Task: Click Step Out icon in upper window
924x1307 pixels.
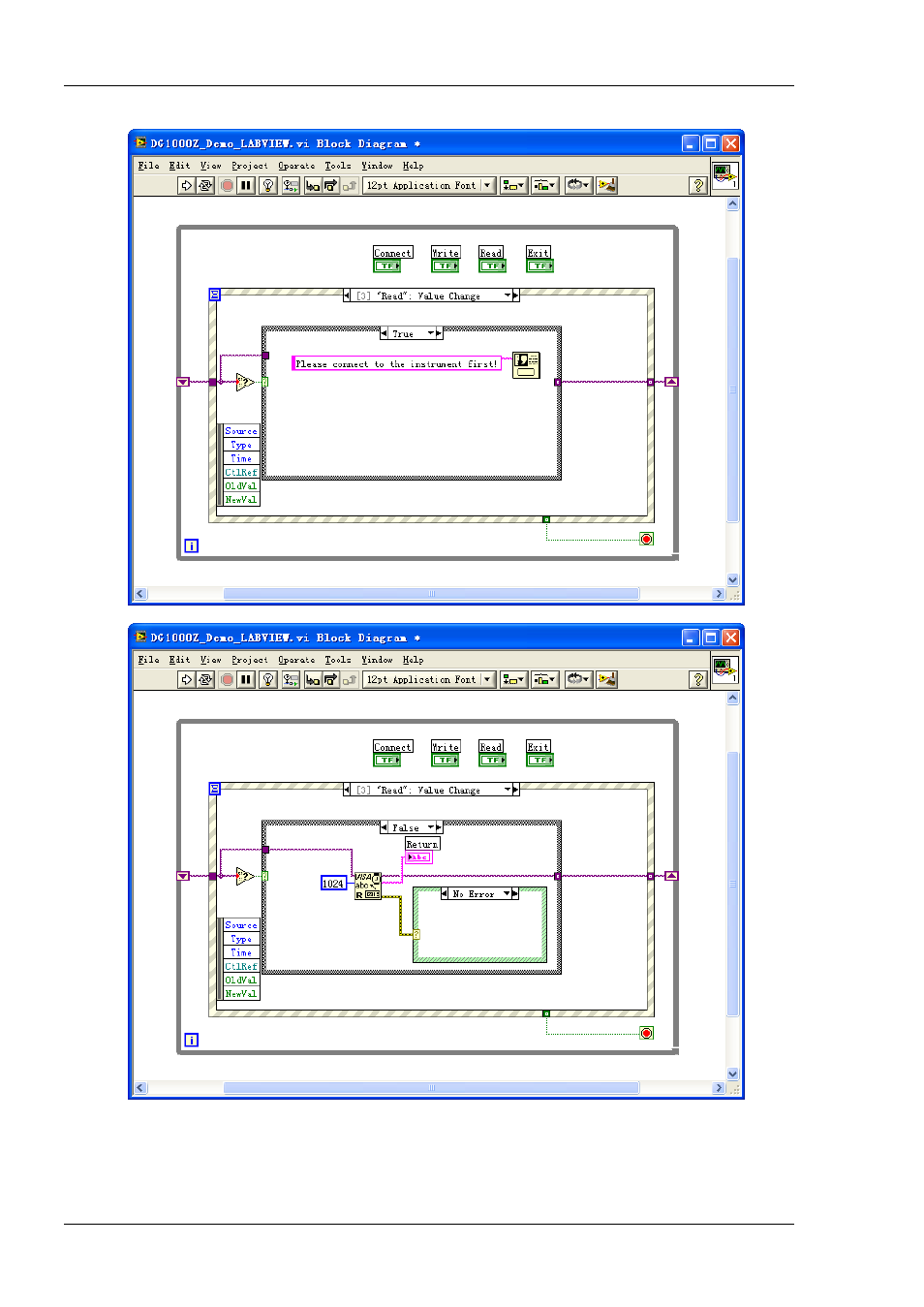Action: click(349, 185)
